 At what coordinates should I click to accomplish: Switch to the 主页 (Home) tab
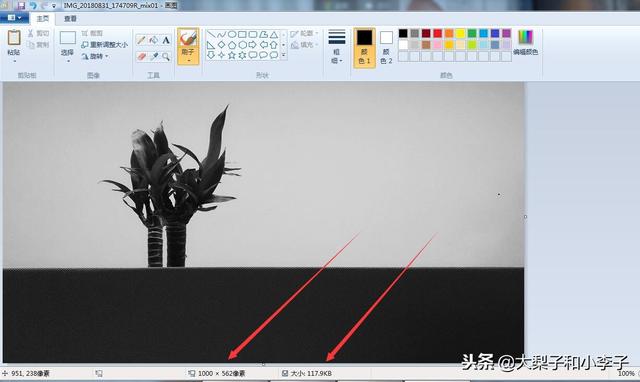43,19
